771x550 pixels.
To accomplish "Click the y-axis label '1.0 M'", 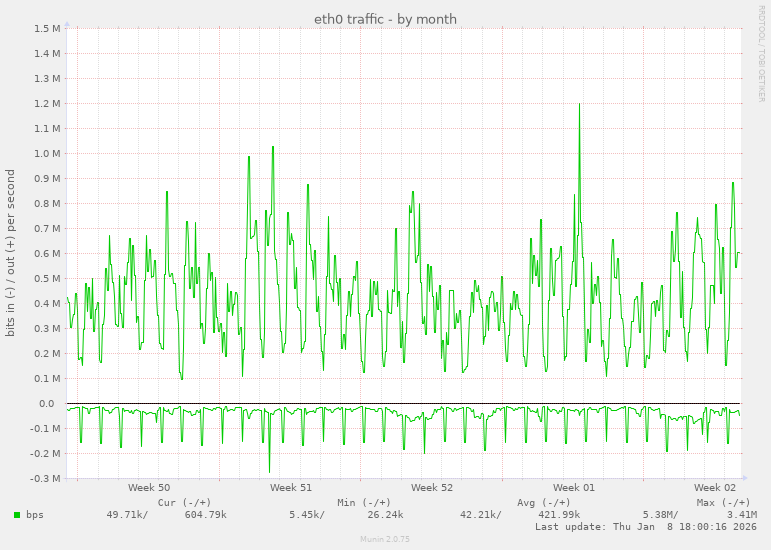I will (x=47, y=154).
